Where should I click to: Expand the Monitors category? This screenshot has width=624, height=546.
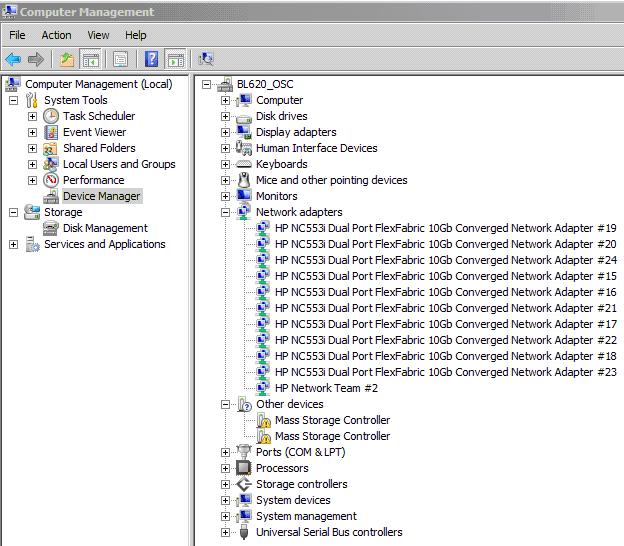click(x=225, y=196)
